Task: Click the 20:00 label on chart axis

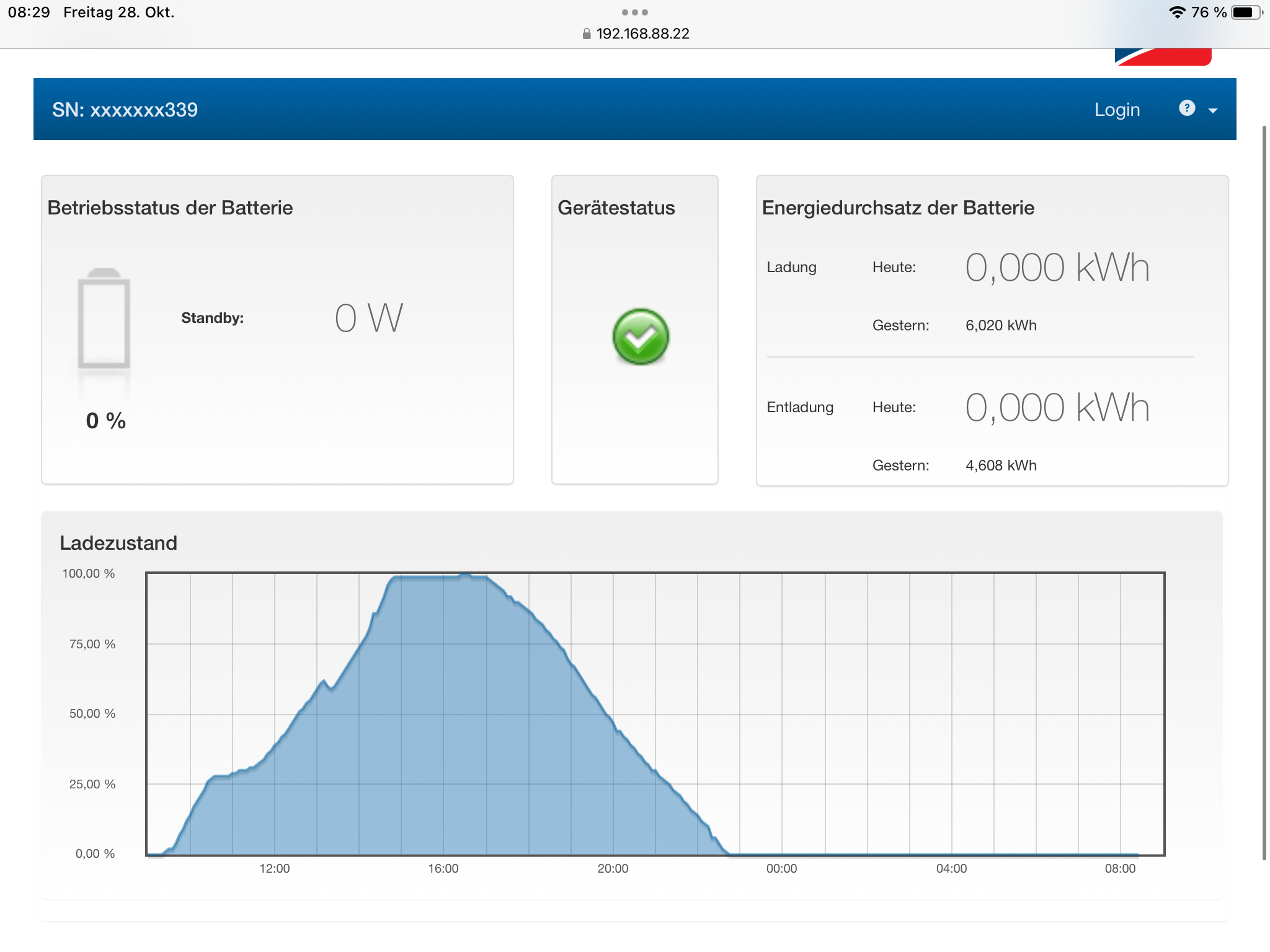Action: [x=613, y=868]
